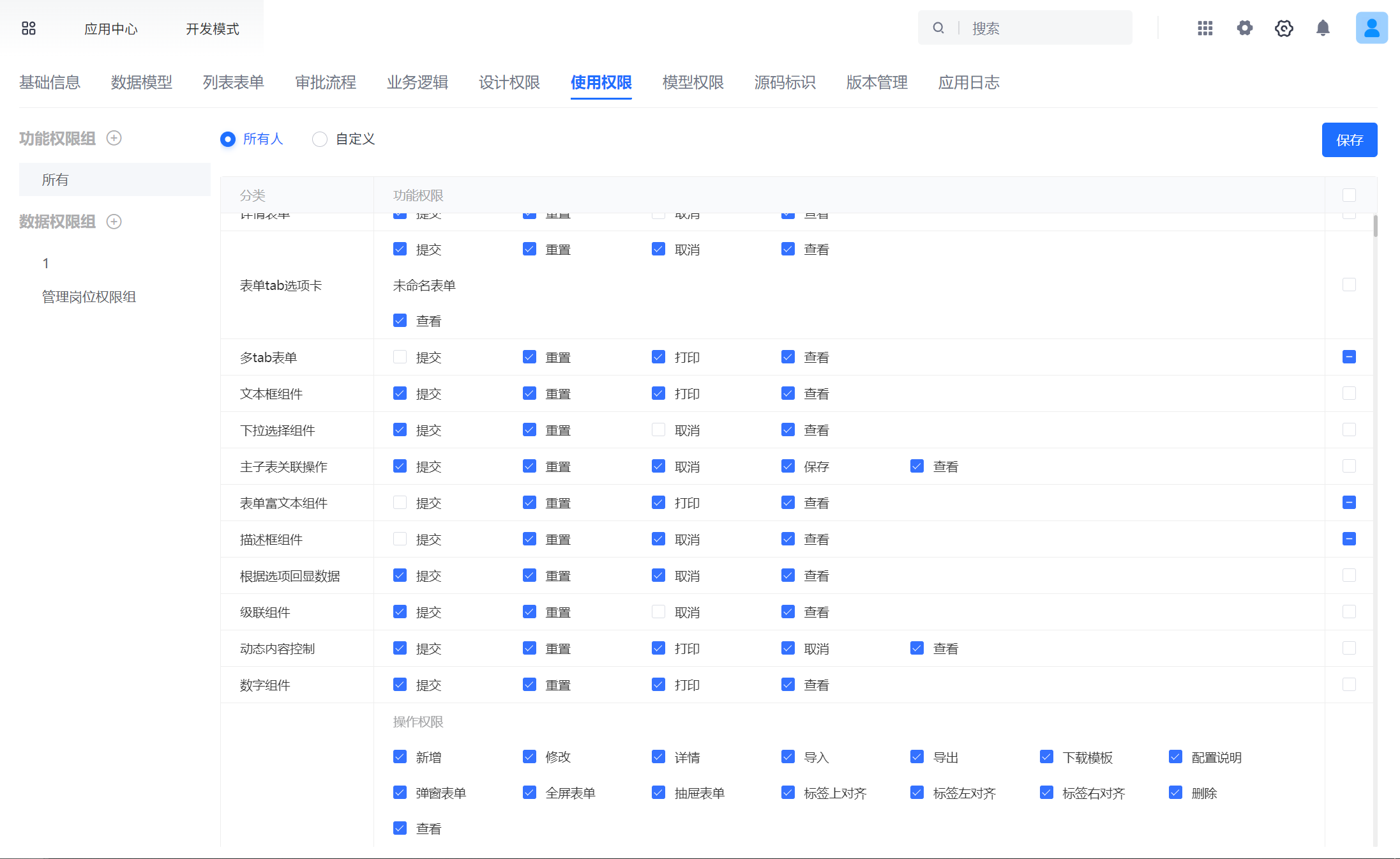Switch to the 业务逻辑 tab
Viewport: 1400px width, 859px height.
418,82
